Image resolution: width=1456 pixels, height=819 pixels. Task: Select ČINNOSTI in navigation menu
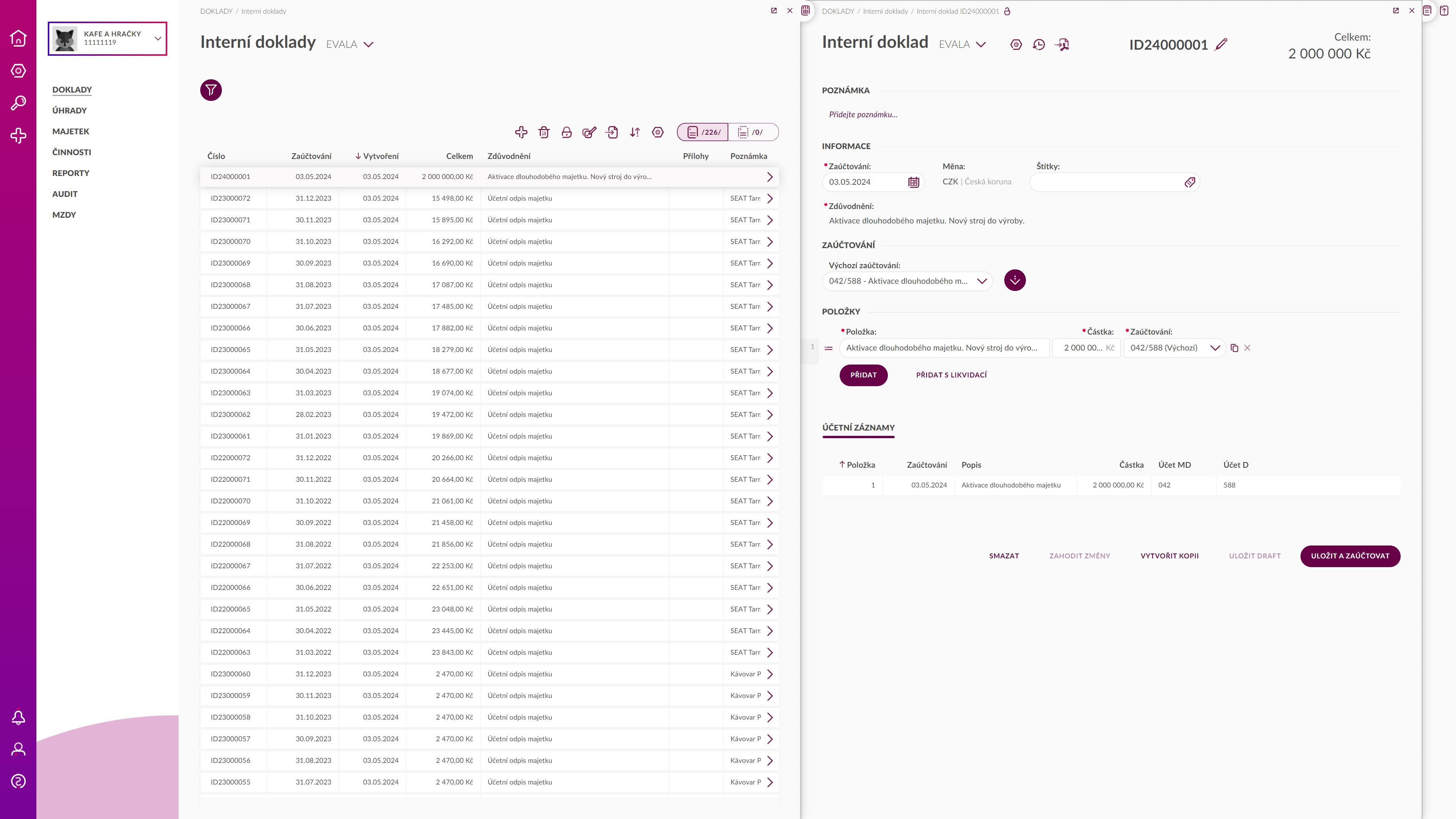[72, 152]
